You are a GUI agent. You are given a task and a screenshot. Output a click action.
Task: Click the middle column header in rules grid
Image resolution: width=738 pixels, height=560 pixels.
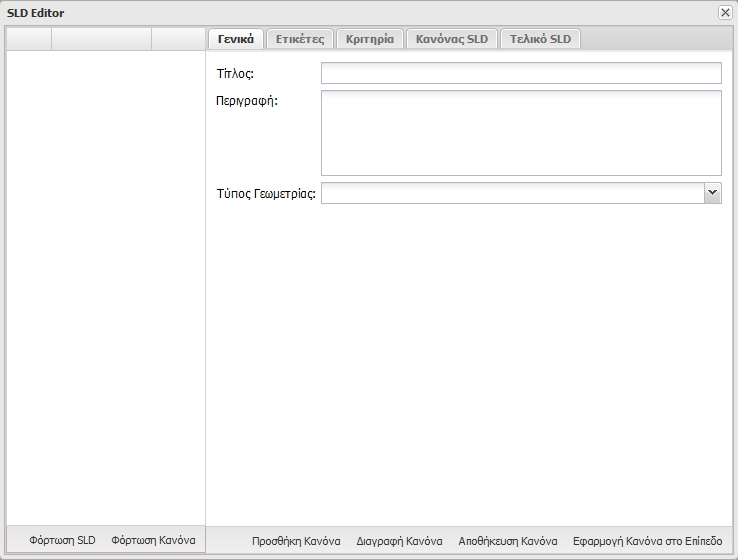coord(101,39)
